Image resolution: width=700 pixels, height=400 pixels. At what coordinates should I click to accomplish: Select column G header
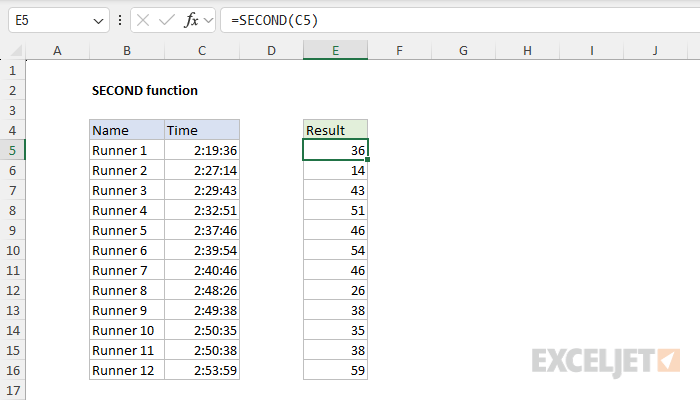tap(463, 50)
